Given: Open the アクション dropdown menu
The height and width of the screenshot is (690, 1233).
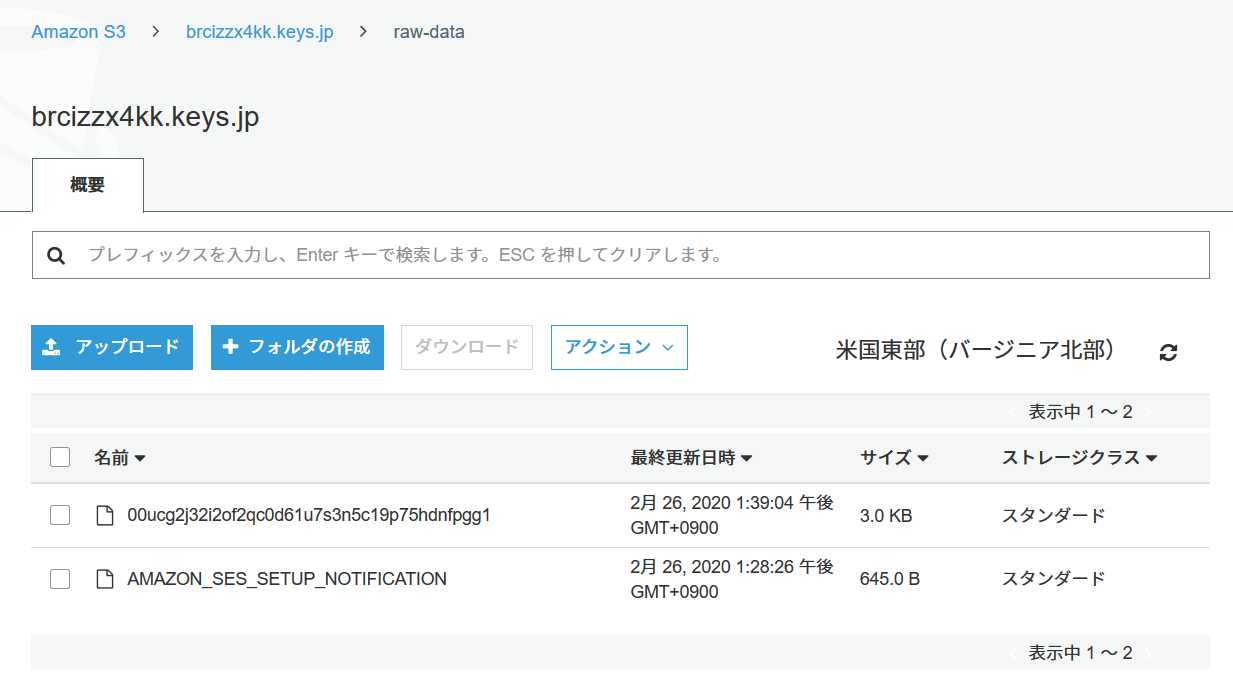Looking at the screenshot, I should coord(619,347).
